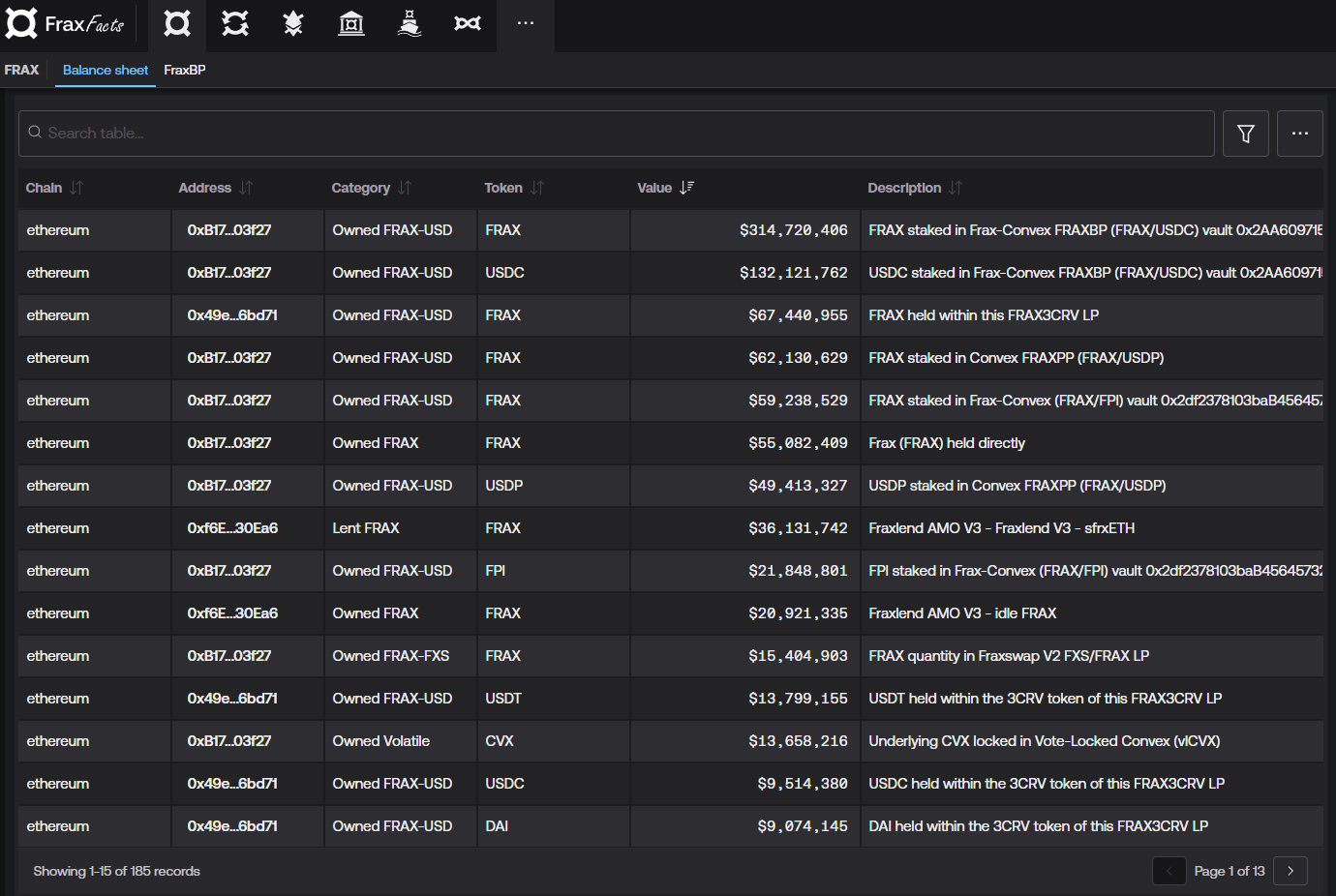Select the $132,121,762 value cell
The image size is (1336, 896).
tap(745, 273)
